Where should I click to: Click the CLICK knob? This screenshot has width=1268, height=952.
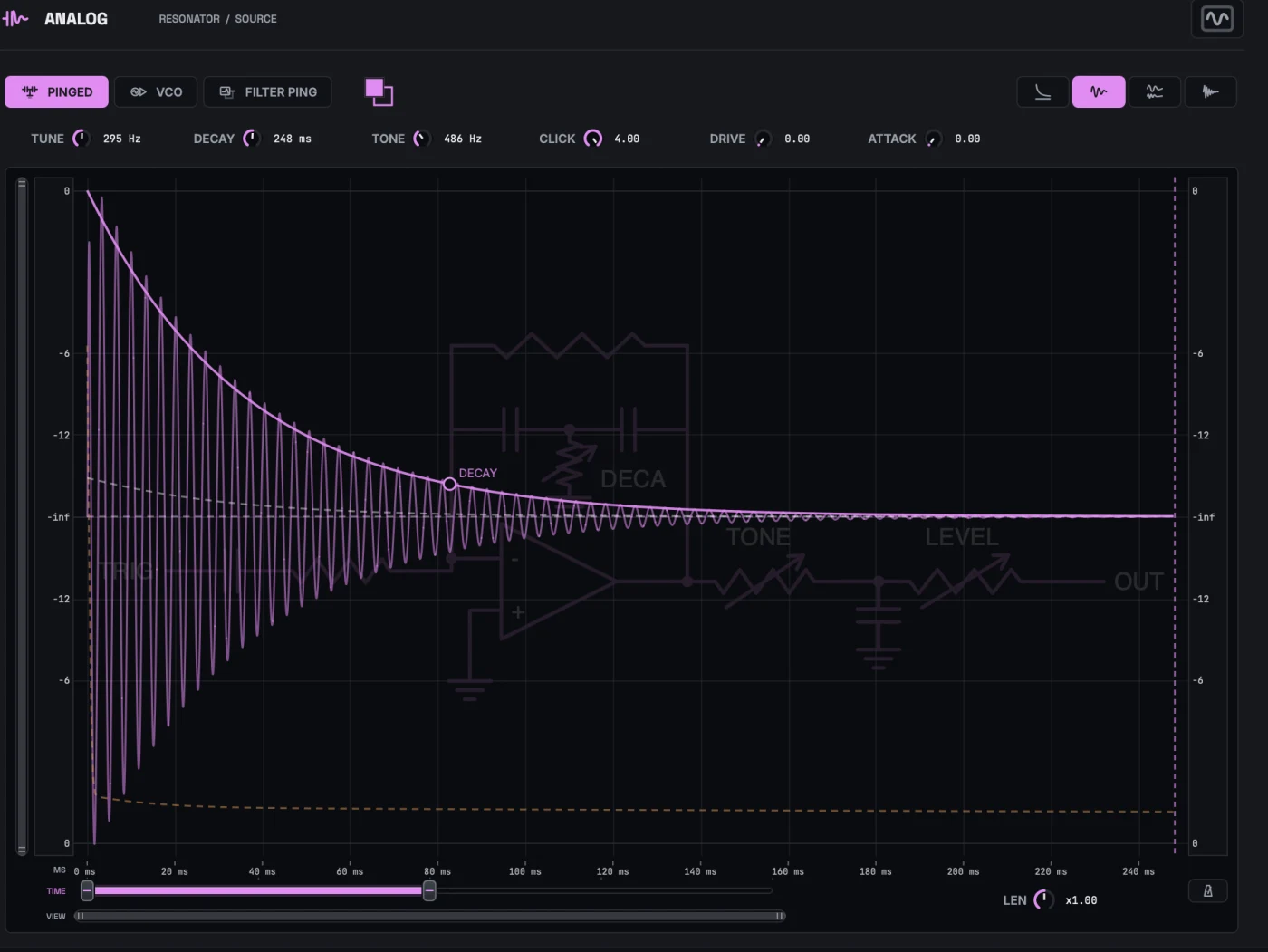click(592, 139)
